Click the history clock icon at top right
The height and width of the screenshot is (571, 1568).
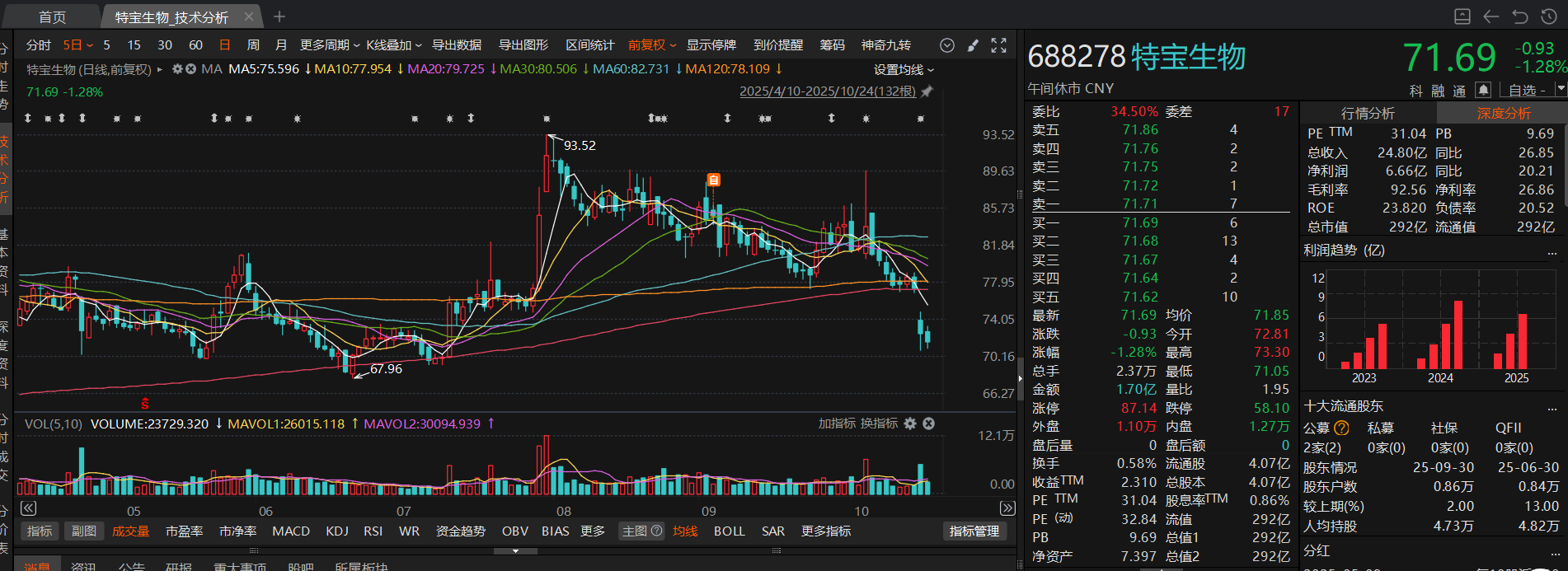1548,16
